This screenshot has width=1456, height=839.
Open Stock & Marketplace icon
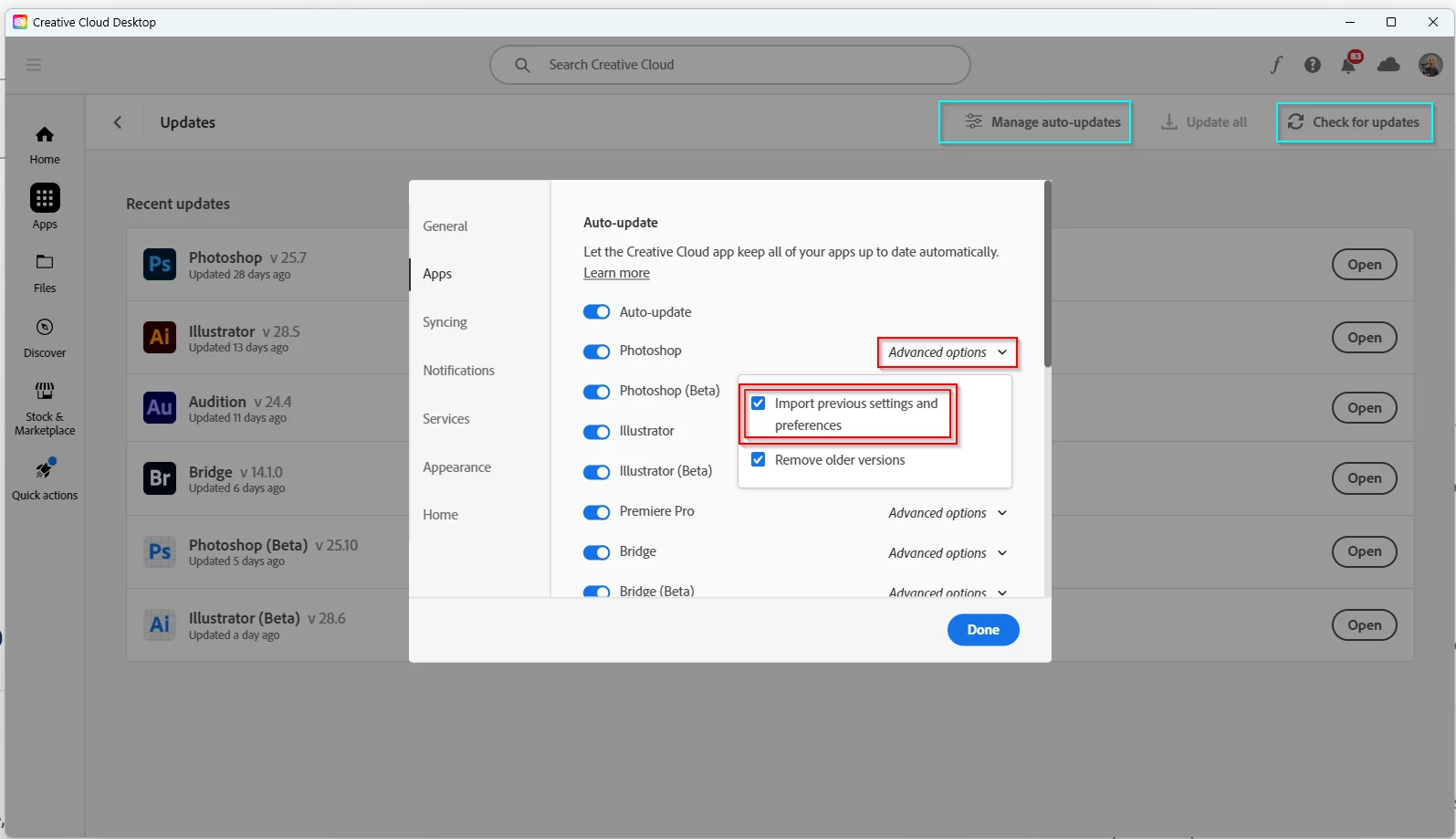coord(45,391)
